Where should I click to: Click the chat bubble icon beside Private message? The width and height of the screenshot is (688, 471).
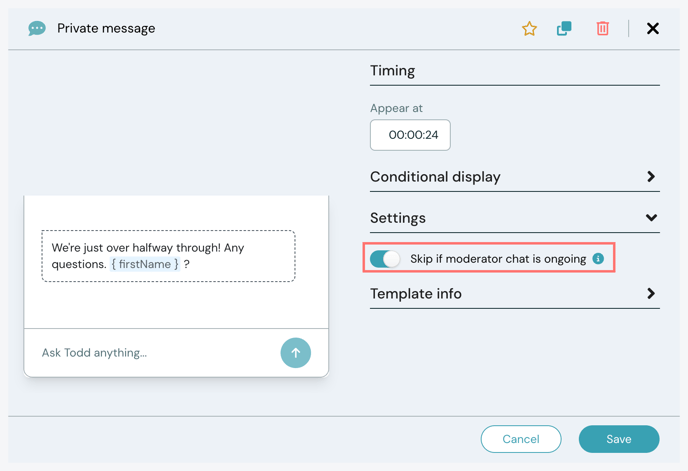tap(37, 29)
